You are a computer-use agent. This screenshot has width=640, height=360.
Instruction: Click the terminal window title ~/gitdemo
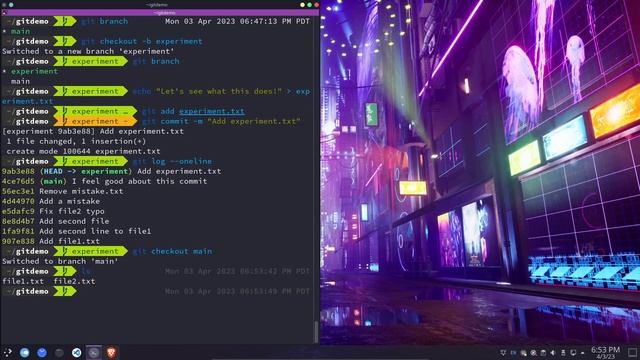coord(157,5)
